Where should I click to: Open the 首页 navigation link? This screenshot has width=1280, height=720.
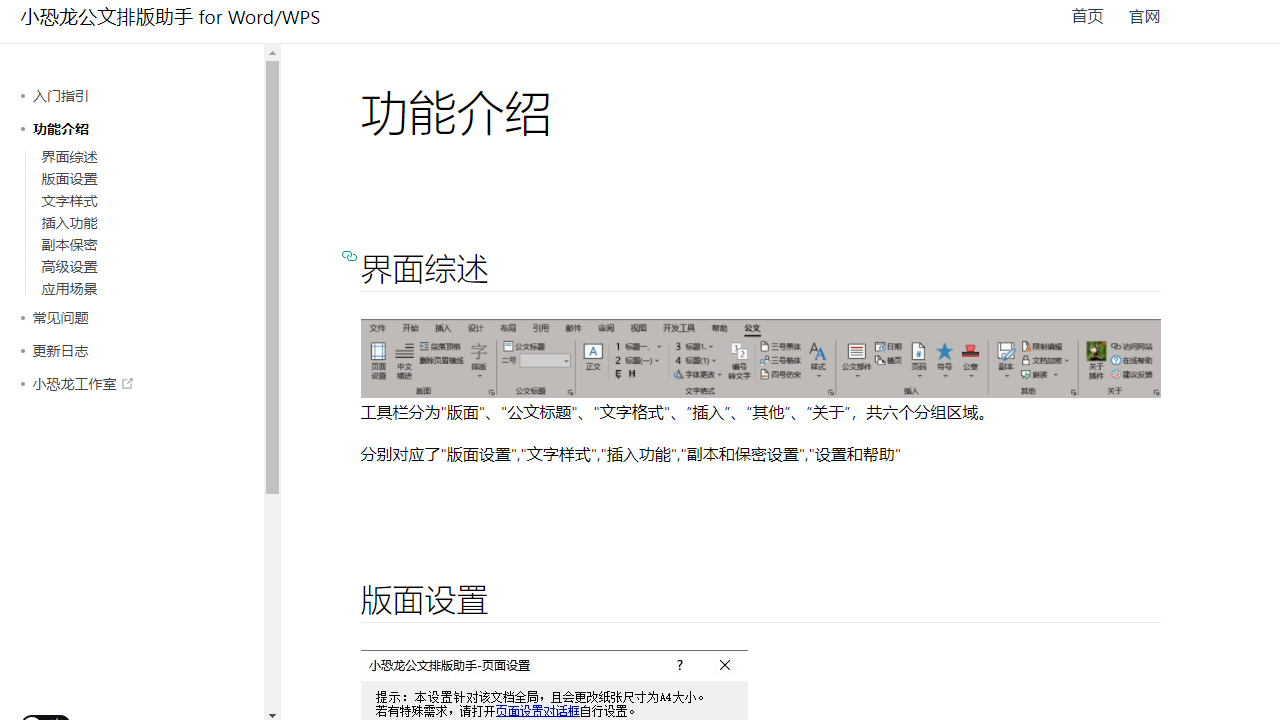tap(1087, 16)
